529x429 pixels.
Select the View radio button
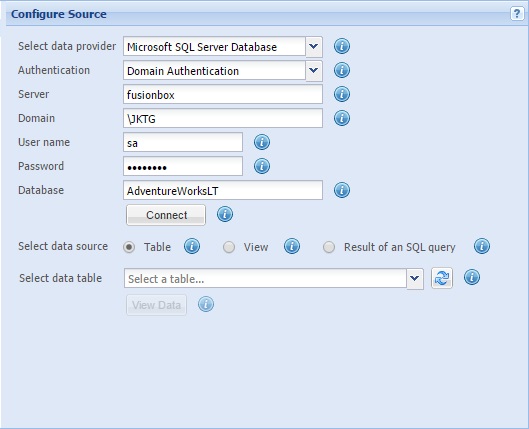pyautogui.click(x=229, y=247)
